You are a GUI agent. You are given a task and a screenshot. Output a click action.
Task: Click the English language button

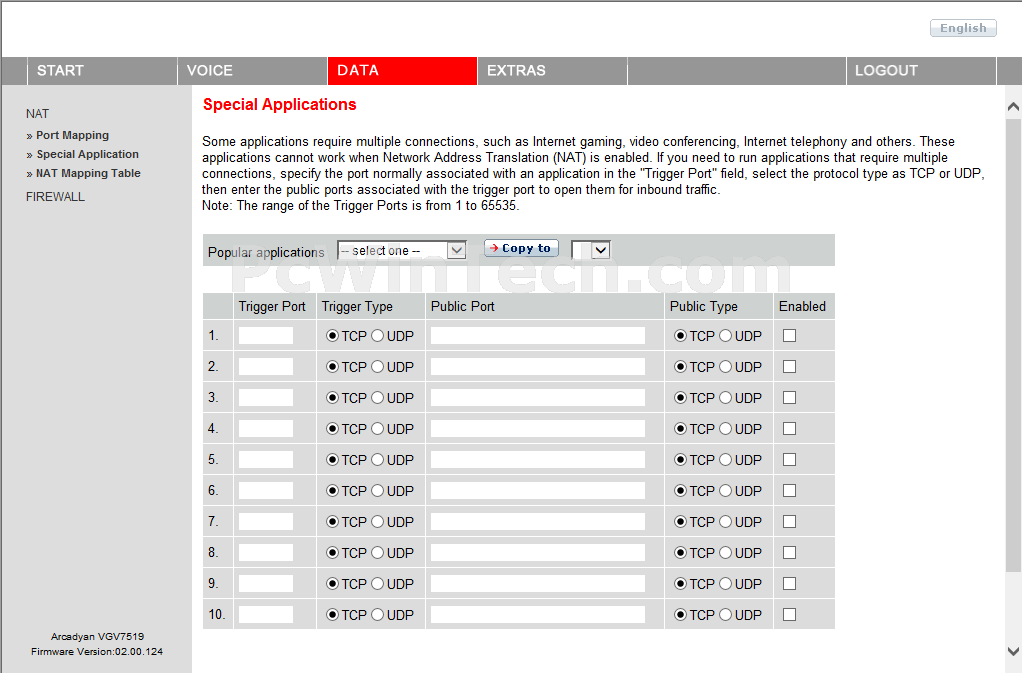click(963, 28)
